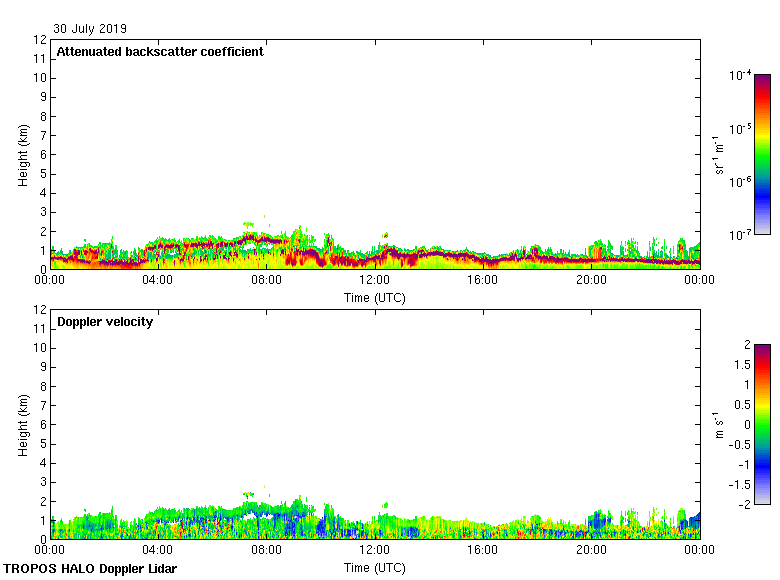780x580 pixels.
Task: Click the 10^-4 label on the backscatter colorbar
Action: pos(740,76)
